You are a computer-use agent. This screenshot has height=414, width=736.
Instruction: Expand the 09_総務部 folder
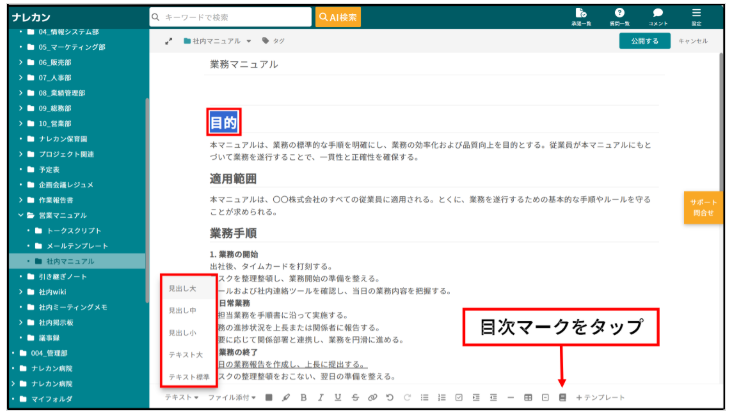click(x=21, y=108)
